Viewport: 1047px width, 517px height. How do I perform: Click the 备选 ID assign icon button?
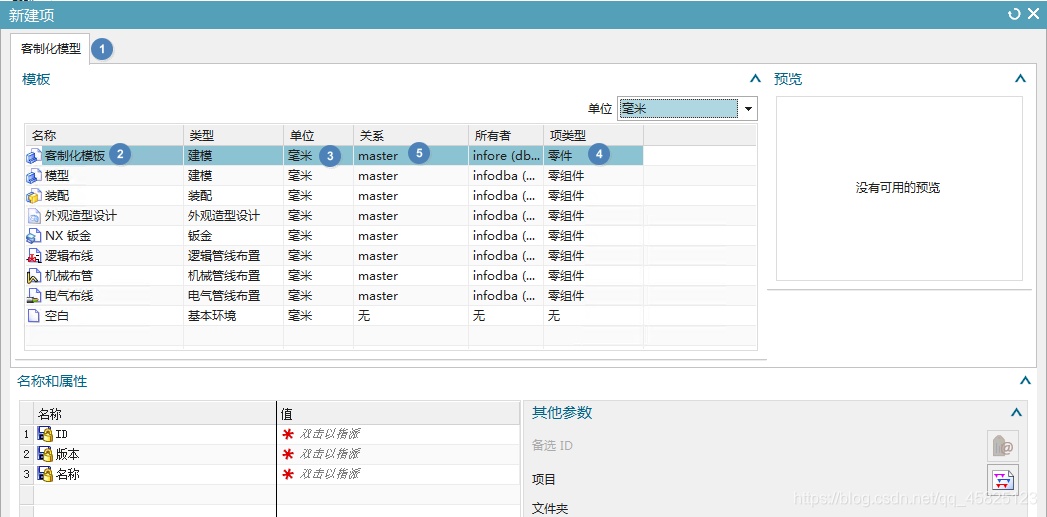click(x=1003, y=446)
